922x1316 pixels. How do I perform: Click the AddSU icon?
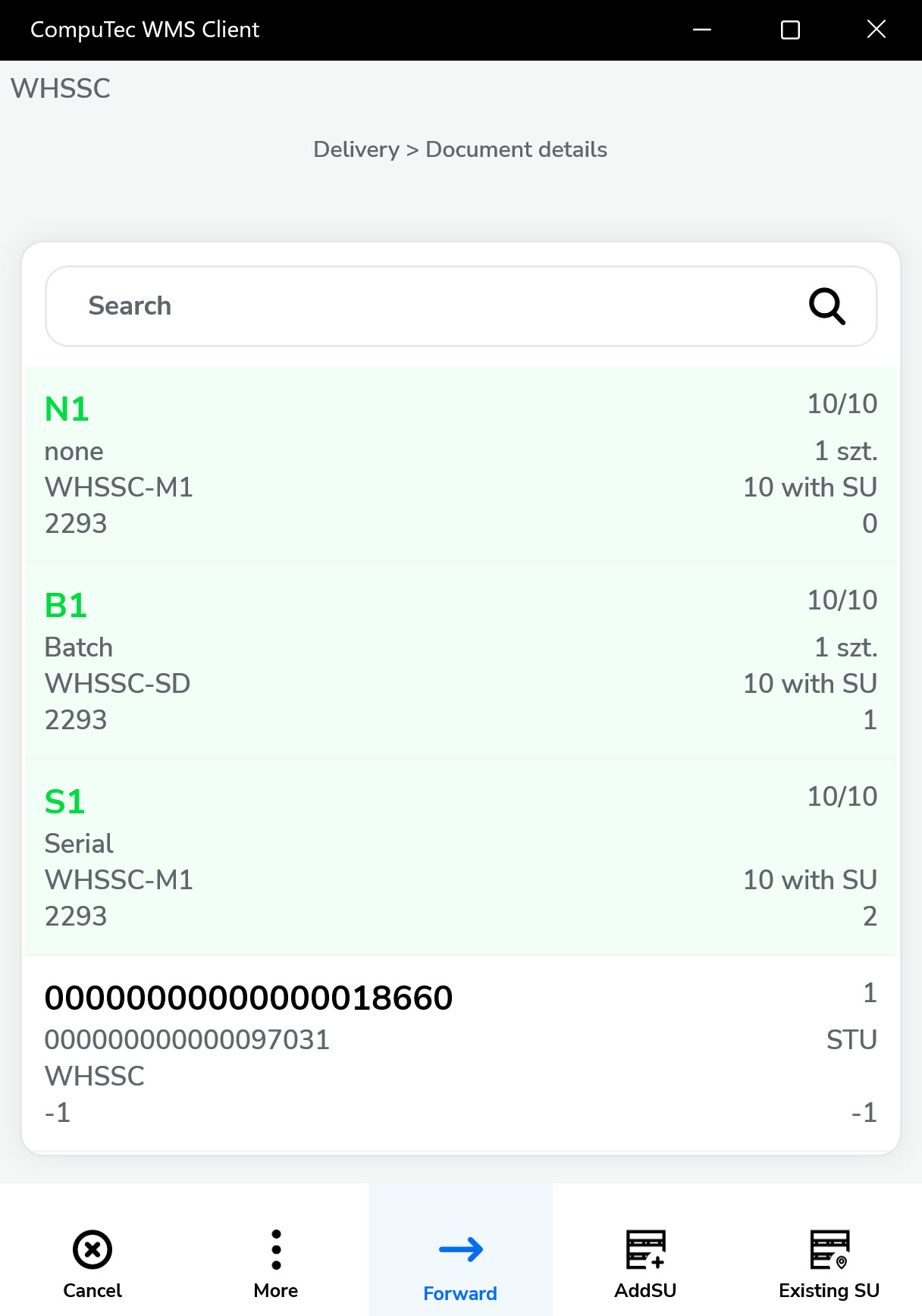click(645, 1249)
